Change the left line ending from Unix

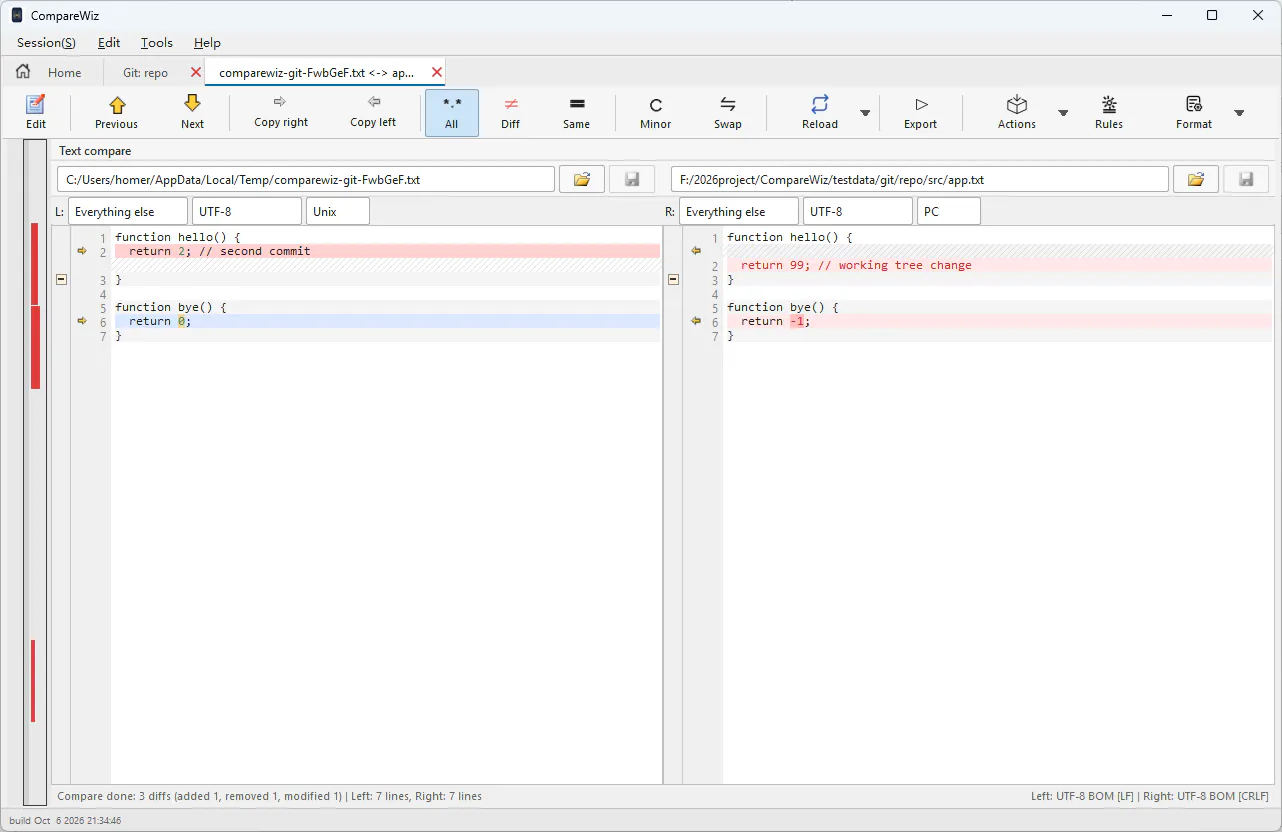click(x=338, y=212)
